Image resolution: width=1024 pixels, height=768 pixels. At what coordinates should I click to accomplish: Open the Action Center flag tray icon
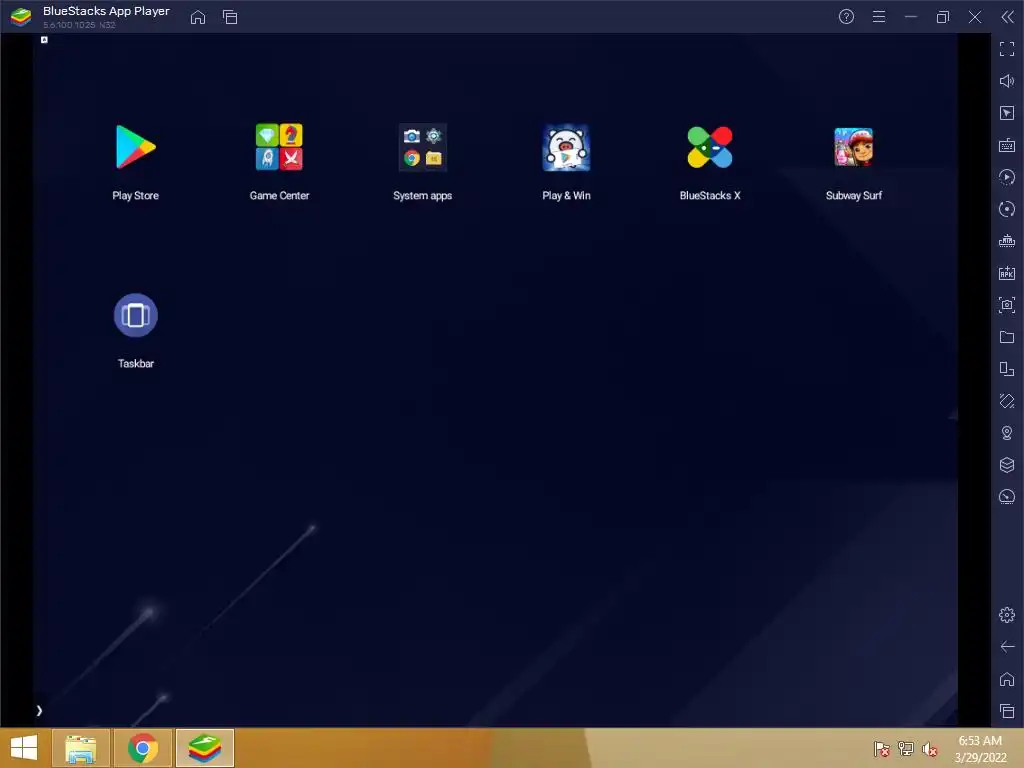click(881, 749)
